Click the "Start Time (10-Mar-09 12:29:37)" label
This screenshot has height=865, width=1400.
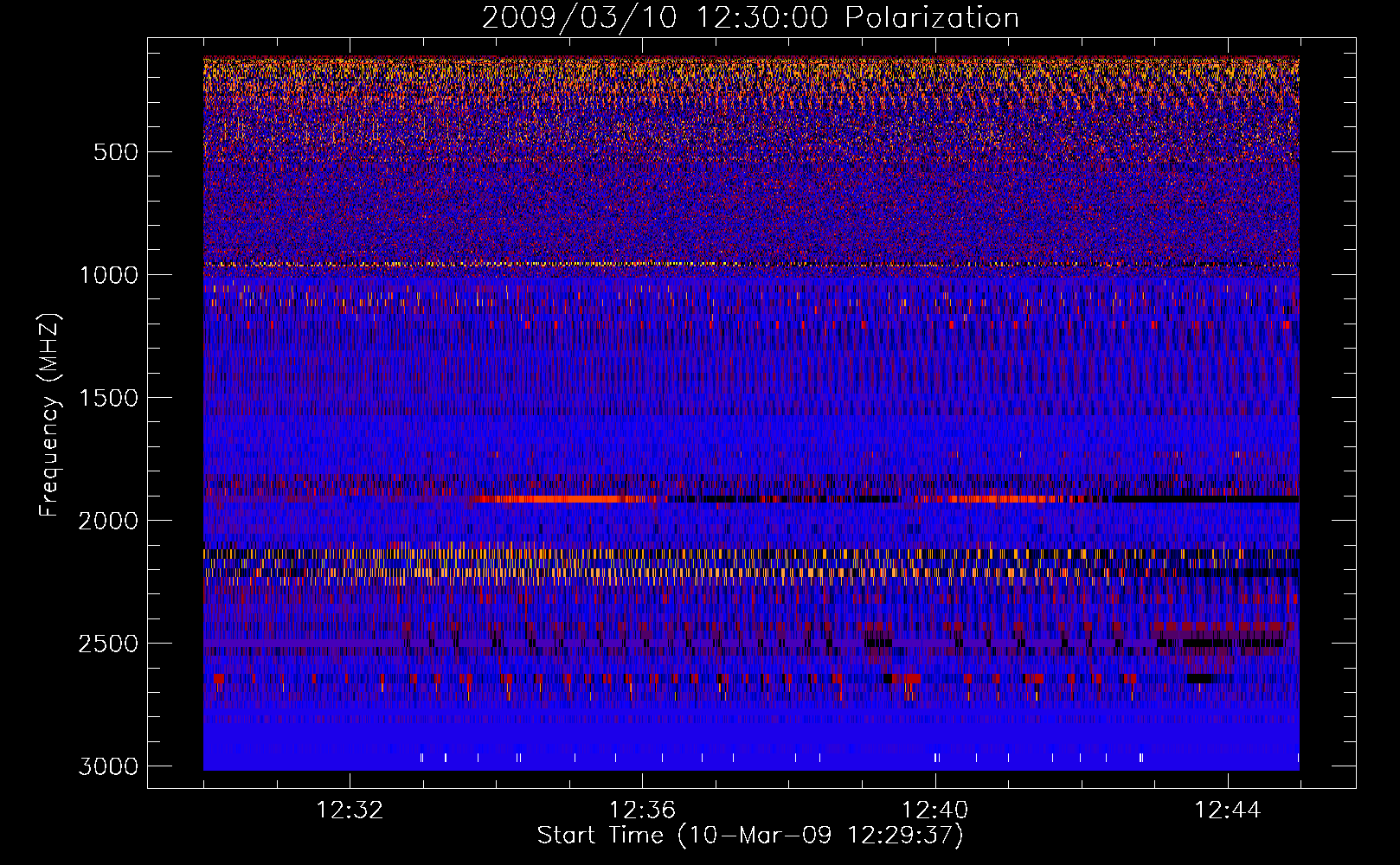pyautogui.click(x=750, y=835)
